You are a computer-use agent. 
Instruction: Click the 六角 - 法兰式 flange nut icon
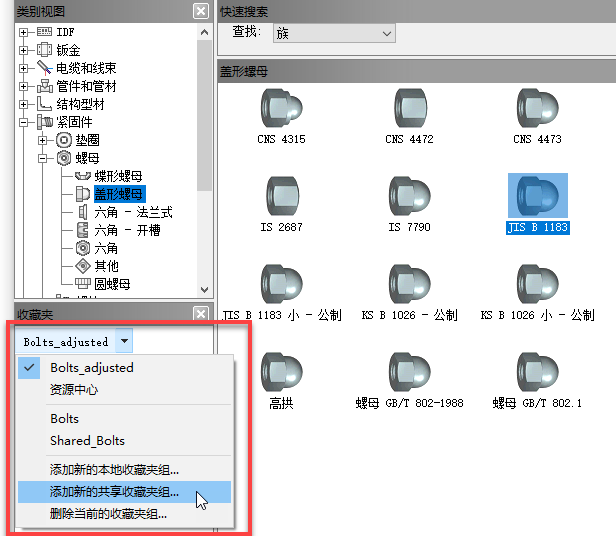click(x=83, y=212)
